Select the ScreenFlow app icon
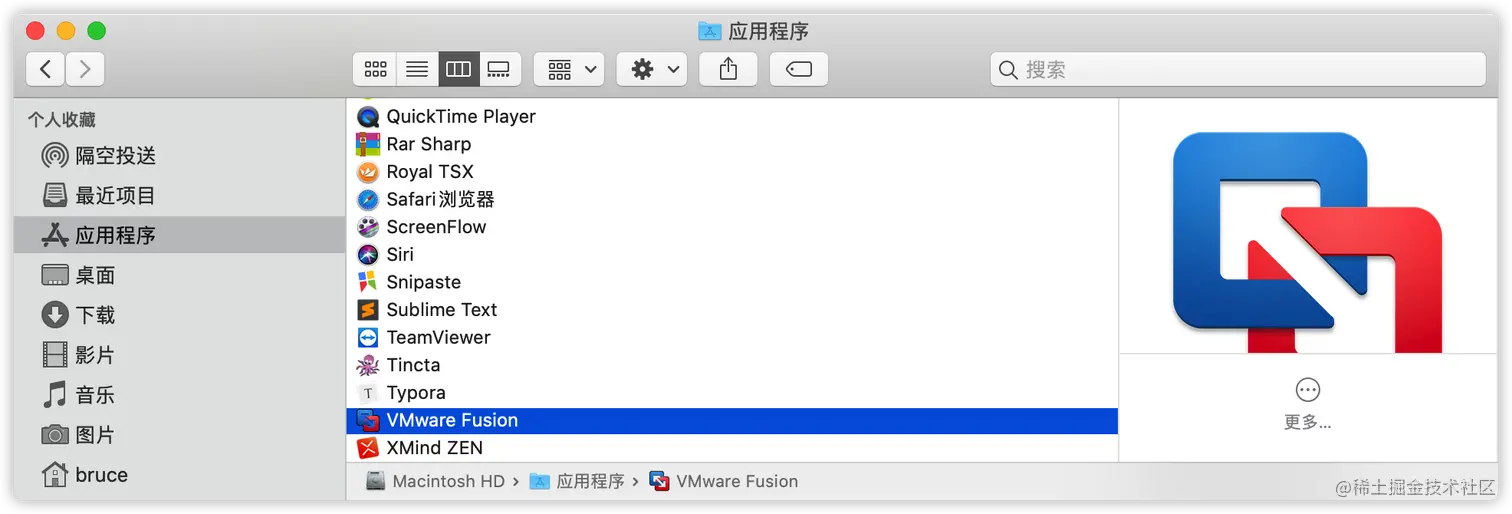The width and height of the screenshot is (1512, 514). tap(368, 227)
